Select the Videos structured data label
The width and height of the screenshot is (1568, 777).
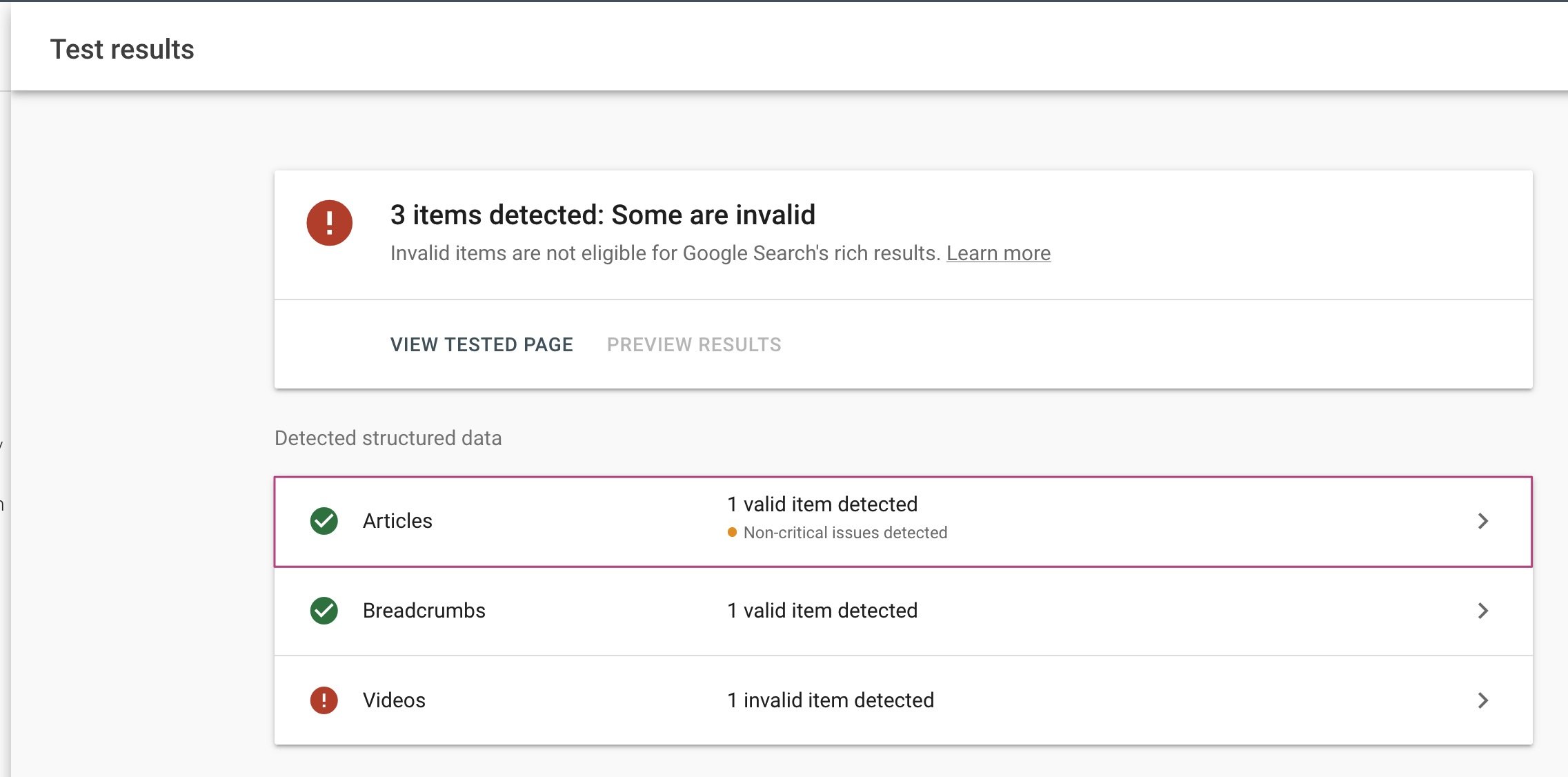pos(394,700)
